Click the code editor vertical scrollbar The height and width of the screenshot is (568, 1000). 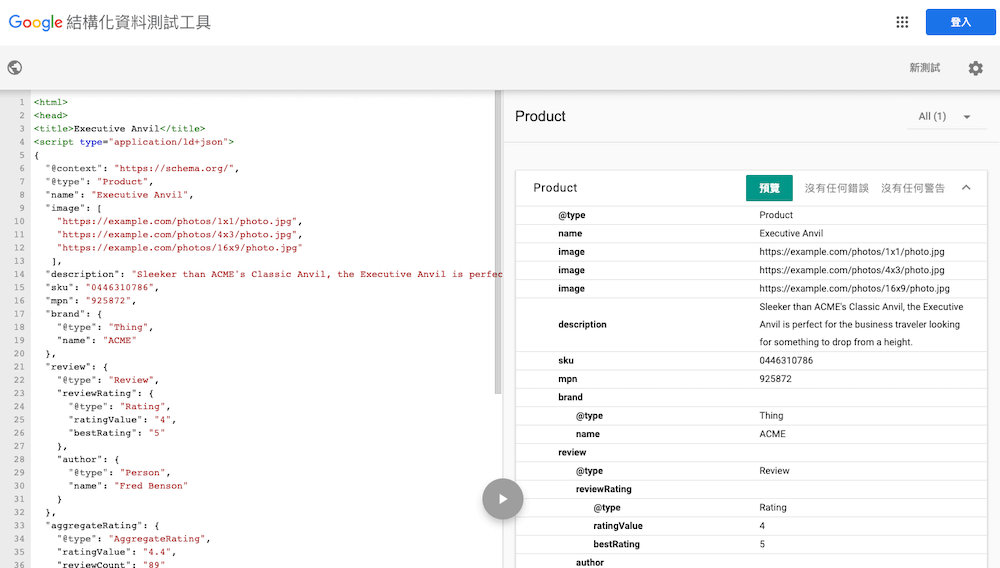tap(498, 242)
